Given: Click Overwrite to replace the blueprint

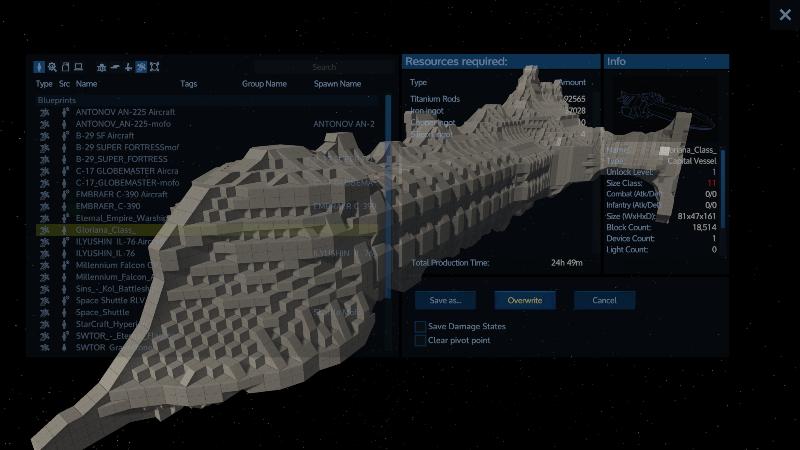Looking at the screenshot, I should click(524, 301).
